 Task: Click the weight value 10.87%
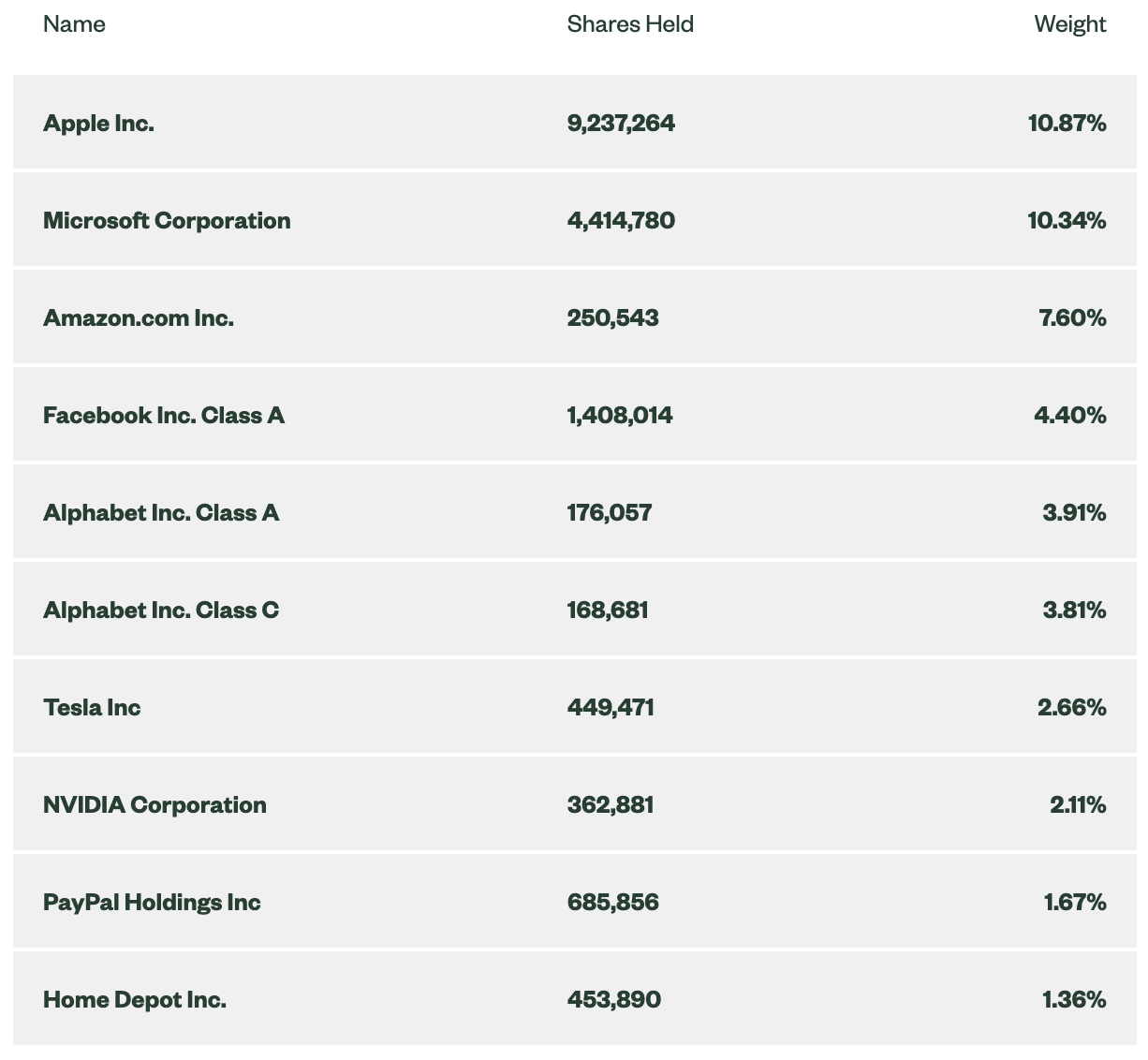coord(1067,123)
